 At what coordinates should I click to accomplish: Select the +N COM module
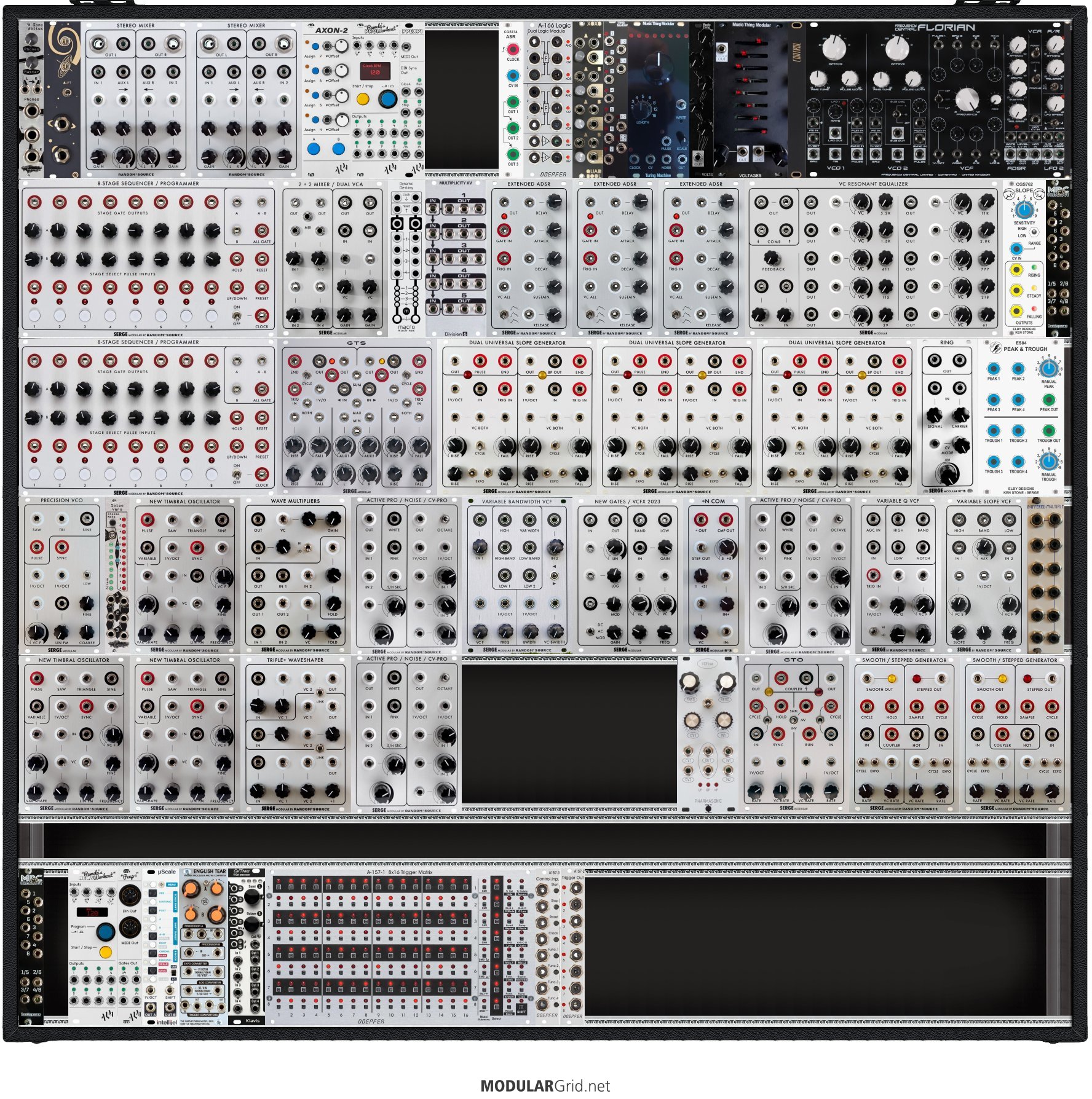(x=713, y=575)
